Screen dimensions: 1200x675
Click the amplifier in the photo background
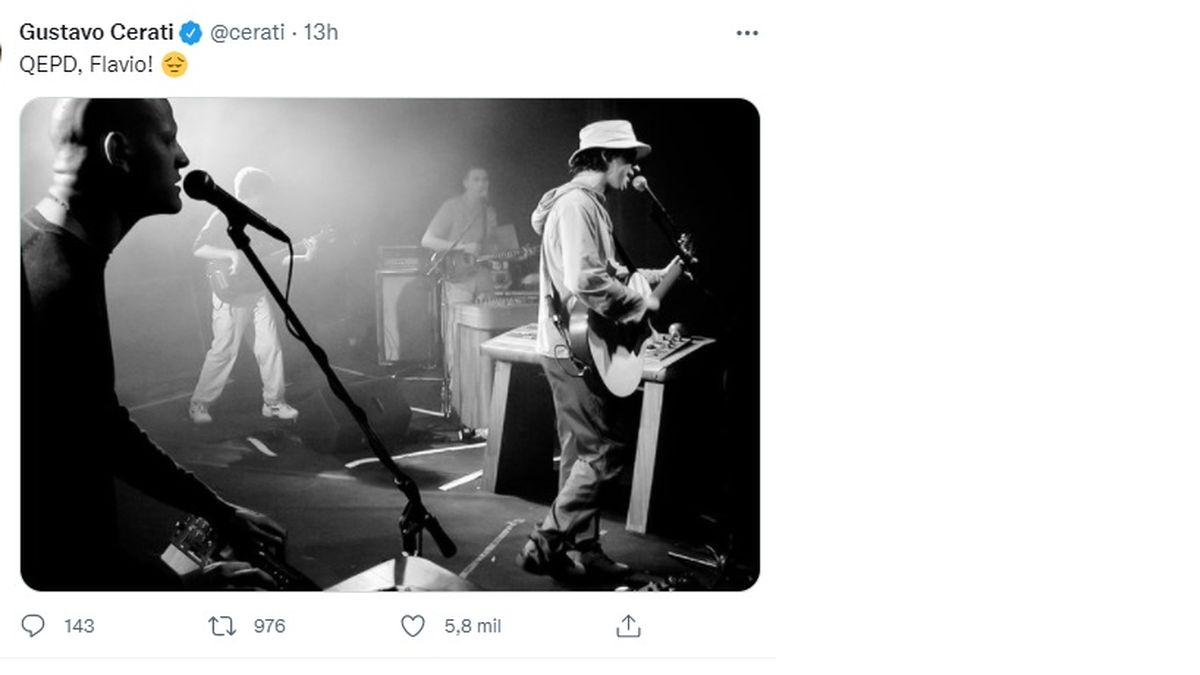405,310
